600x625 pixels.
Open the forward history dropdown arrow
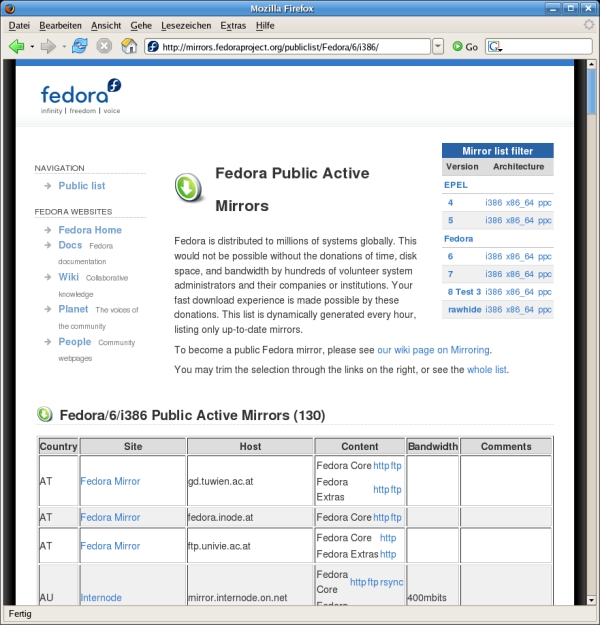[63, 47]
